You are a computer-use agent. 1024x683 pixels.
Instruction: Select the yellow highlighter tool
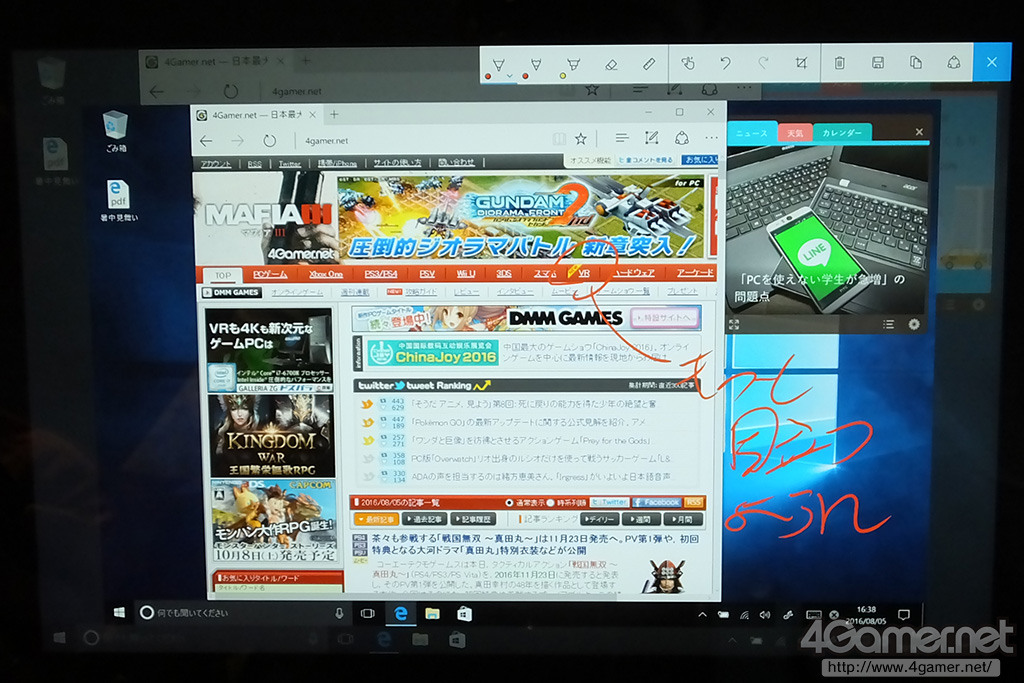pos(573,63)
